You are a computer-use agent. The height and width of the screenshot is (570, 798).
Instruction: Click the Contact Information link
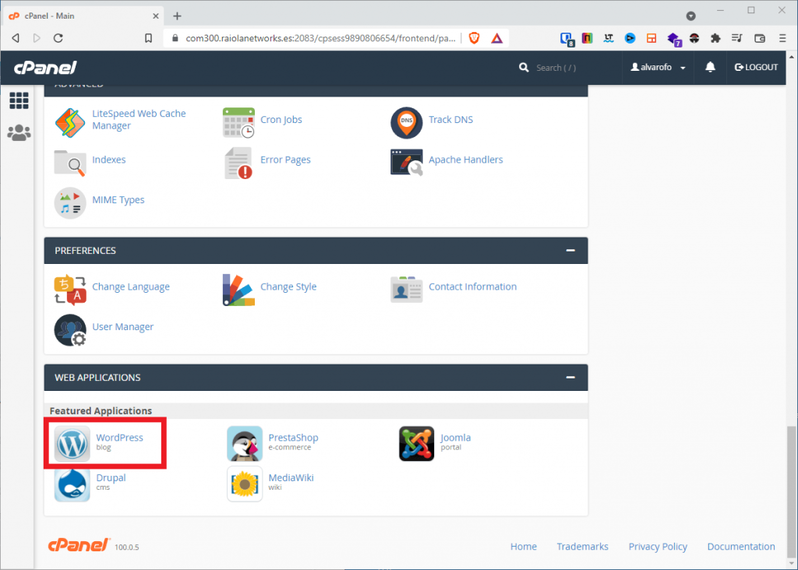472,287
